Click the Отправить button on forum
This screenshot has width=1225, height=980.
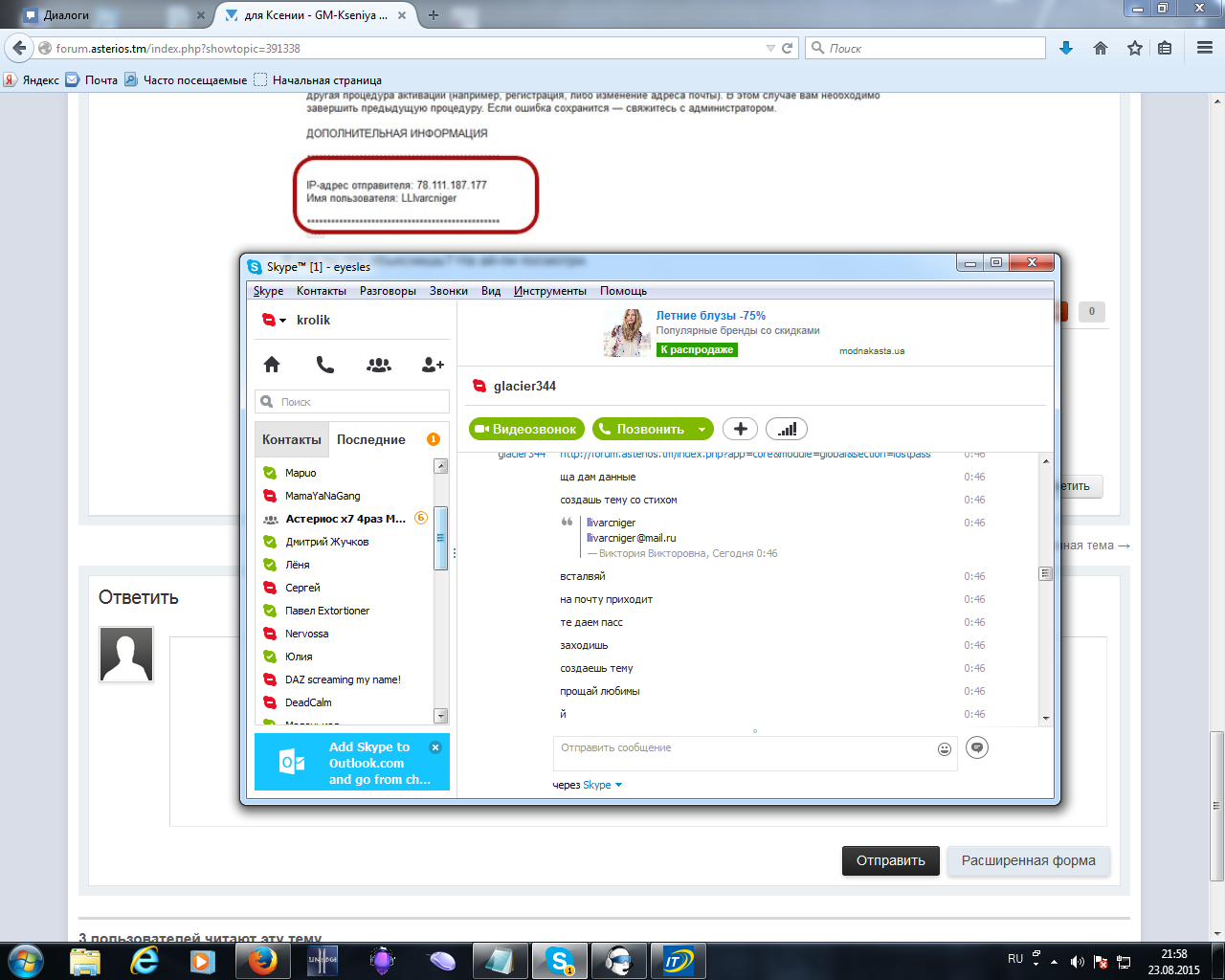(x=890, y=860)
